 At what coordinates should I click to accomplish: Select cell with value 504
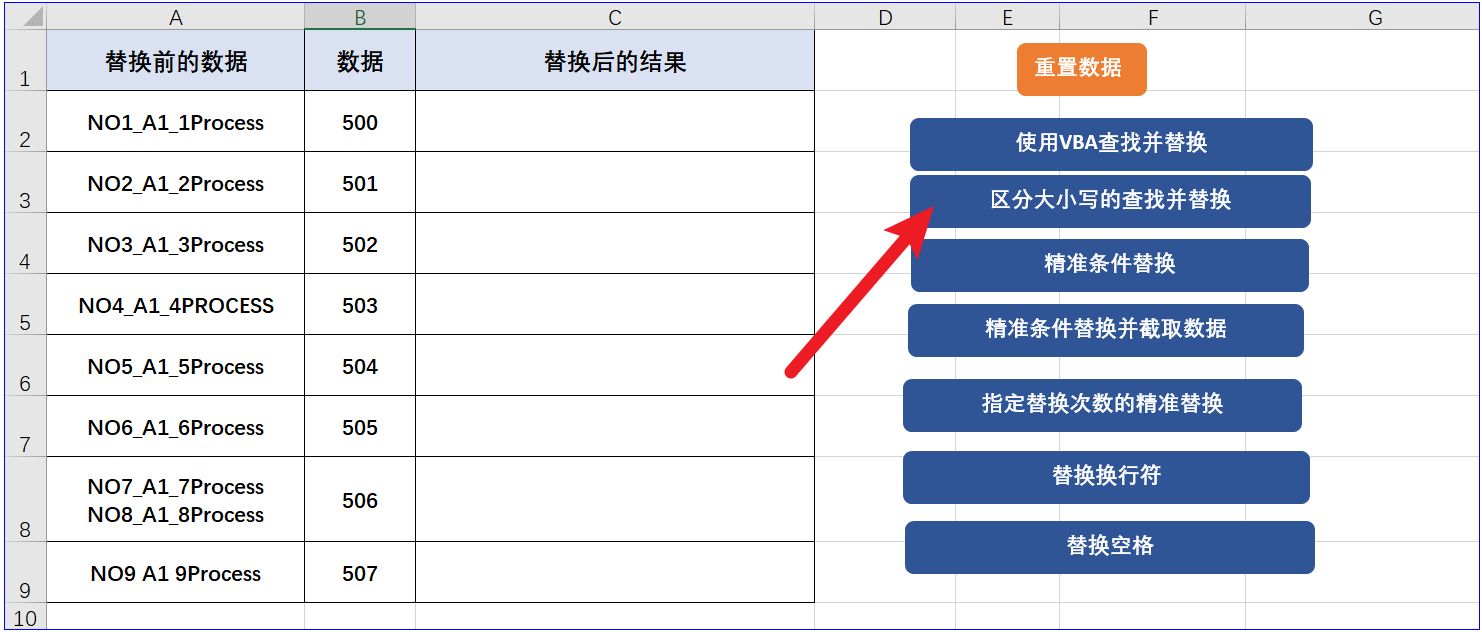click(360, 366)
